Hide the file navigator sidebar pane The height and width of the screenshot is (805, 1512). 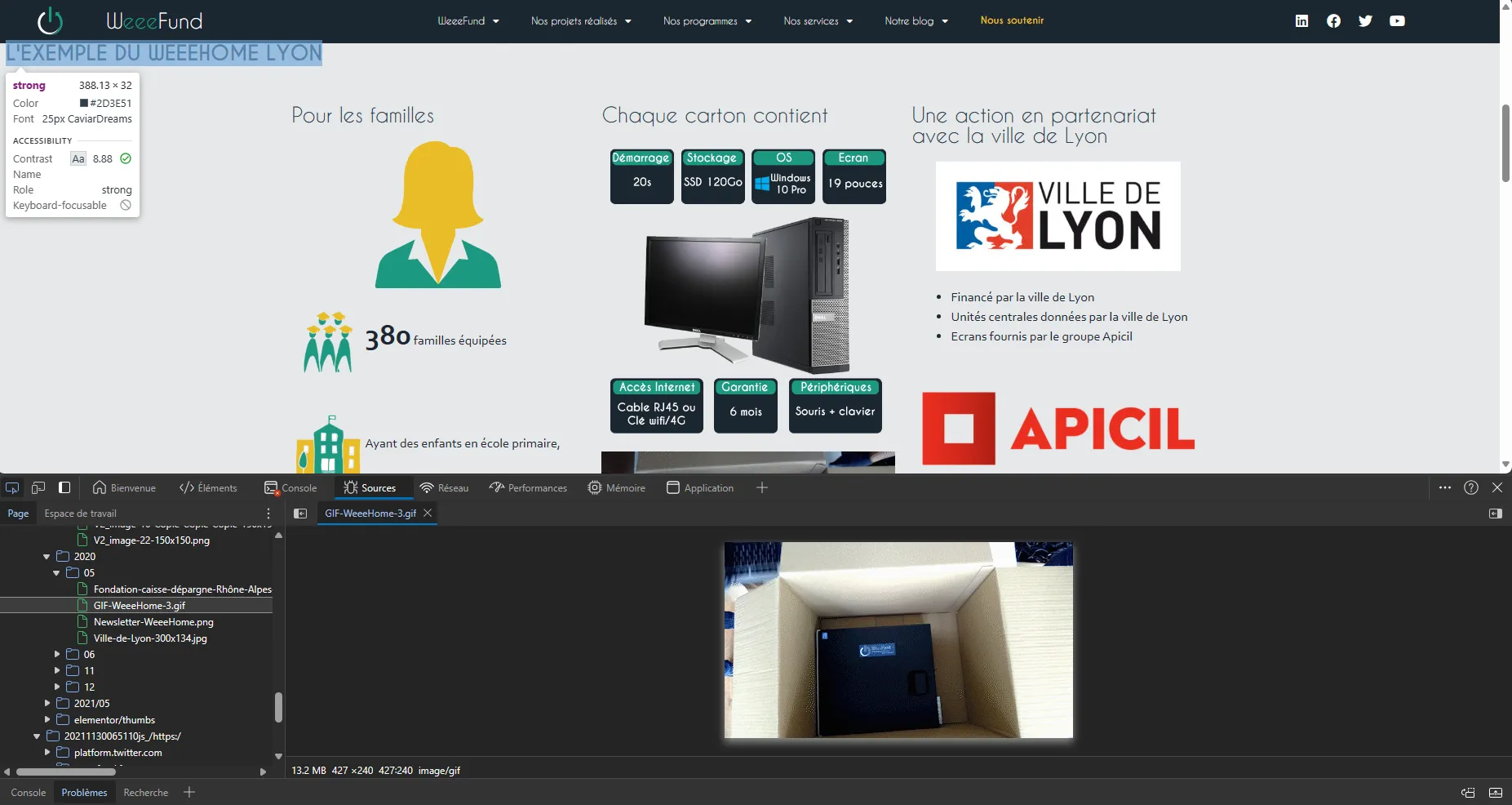coord(300,514)
